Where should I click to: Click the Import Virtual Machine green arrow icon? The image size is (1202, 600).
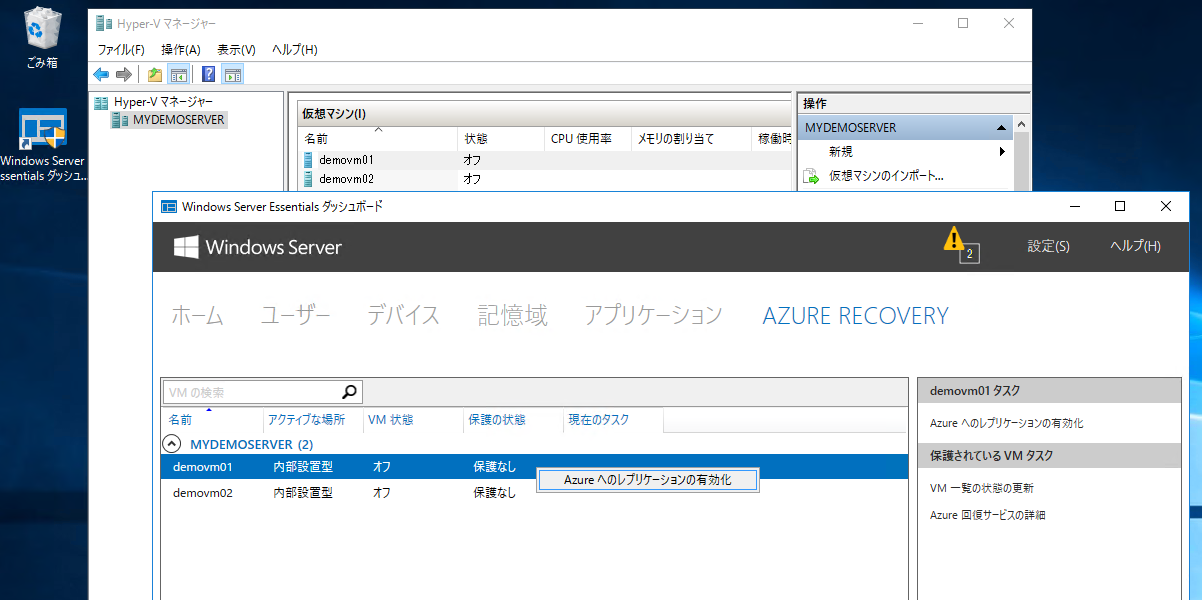pyautogui.click(x=811, y=176)
